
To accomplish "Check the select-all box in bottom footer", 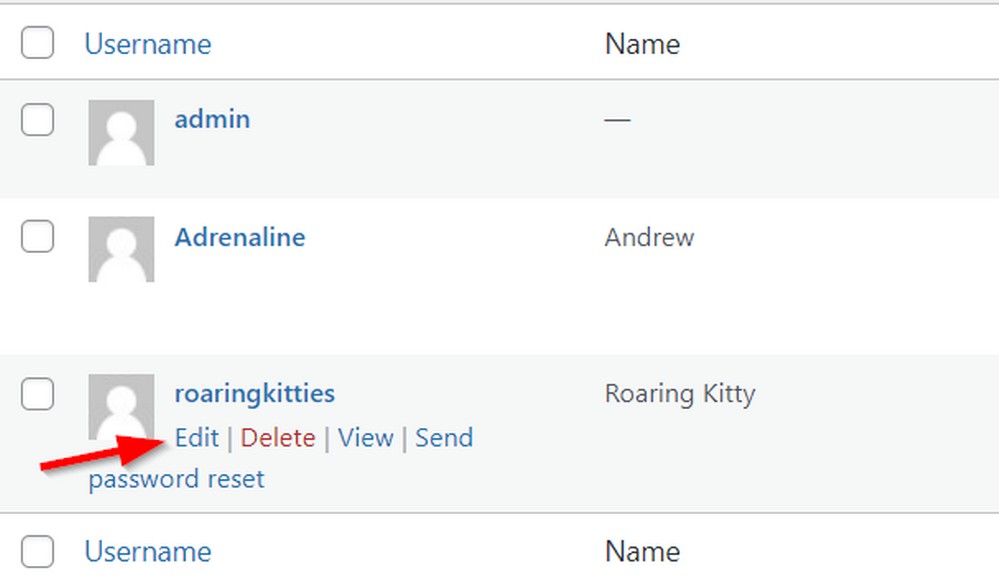I will (37, 551).
